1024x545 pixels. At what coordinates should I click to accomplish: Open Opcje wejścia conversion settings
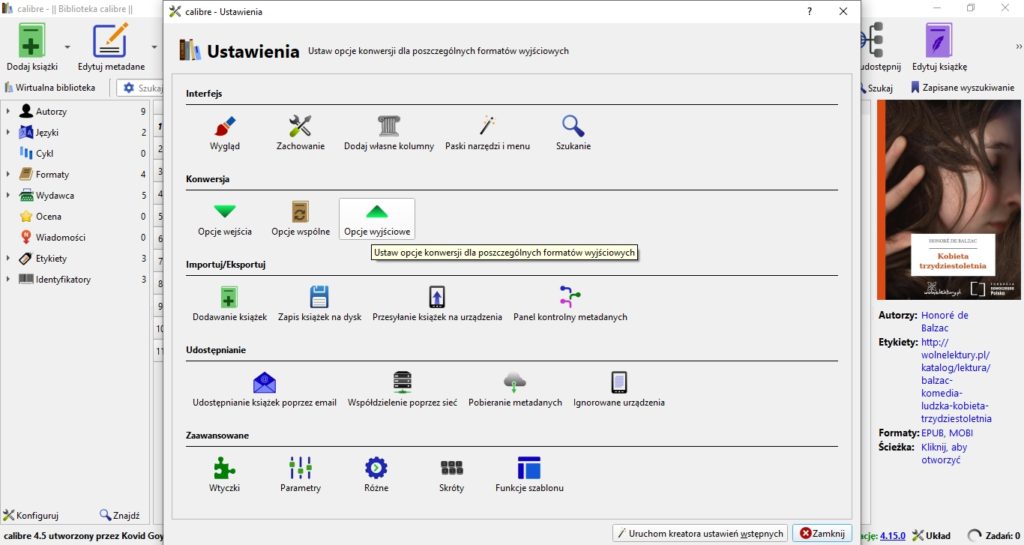[225, 219]
